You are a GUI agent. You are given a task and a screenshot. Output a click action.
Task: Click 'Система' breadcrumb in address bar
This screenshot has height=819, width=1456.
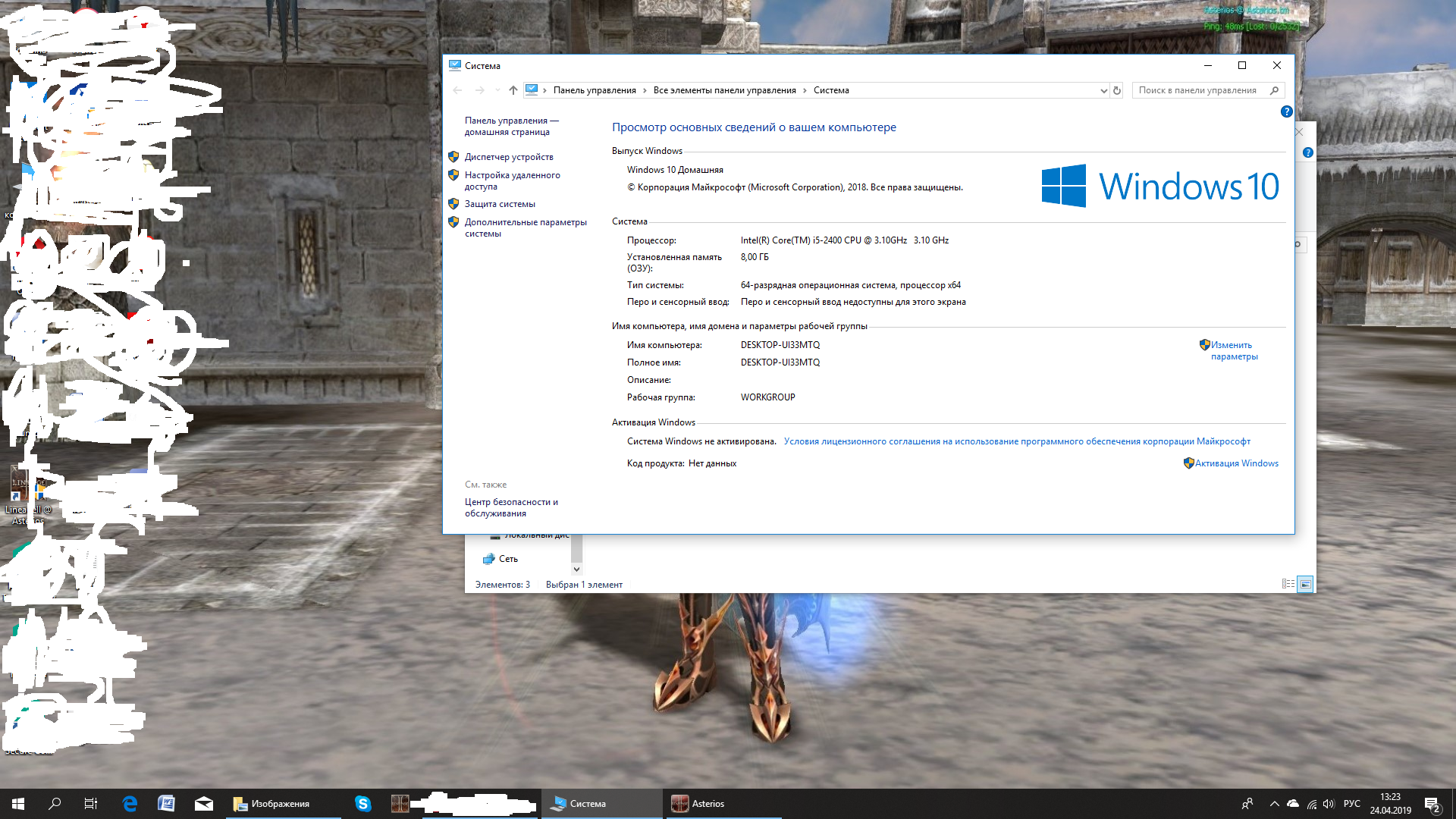point(831,90)
